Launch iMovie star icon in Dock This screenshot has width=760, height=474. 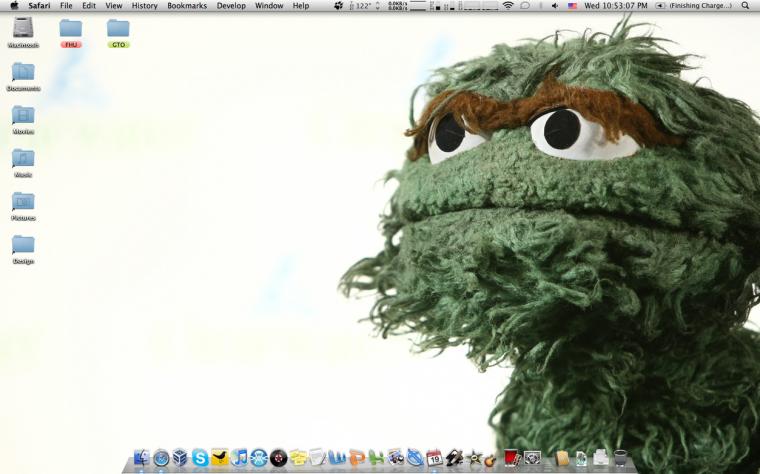click(473, 458)
